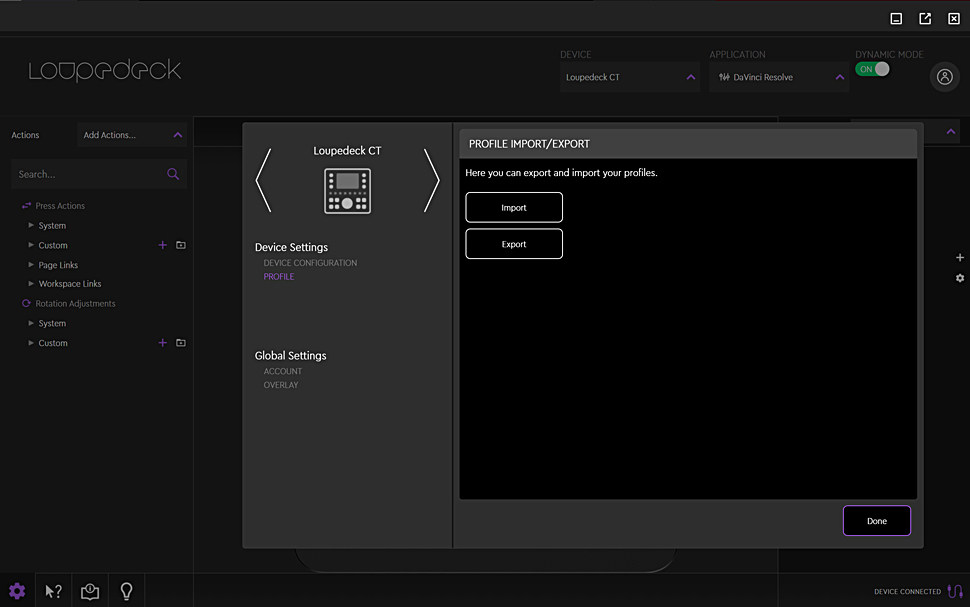Close the Loupedeck window
Screen dimensions: 970x607
click(954, 19)
